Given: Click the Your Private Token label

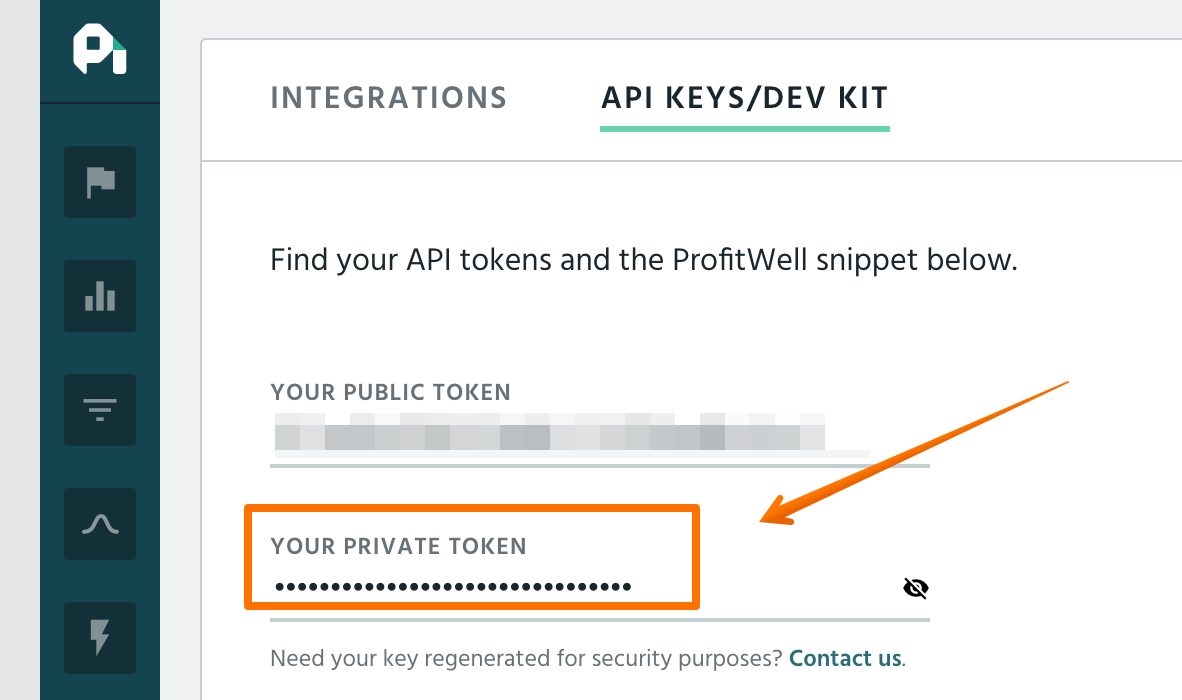Looking at the screenshot, I should pyautogui.click(x=398, y=546).
